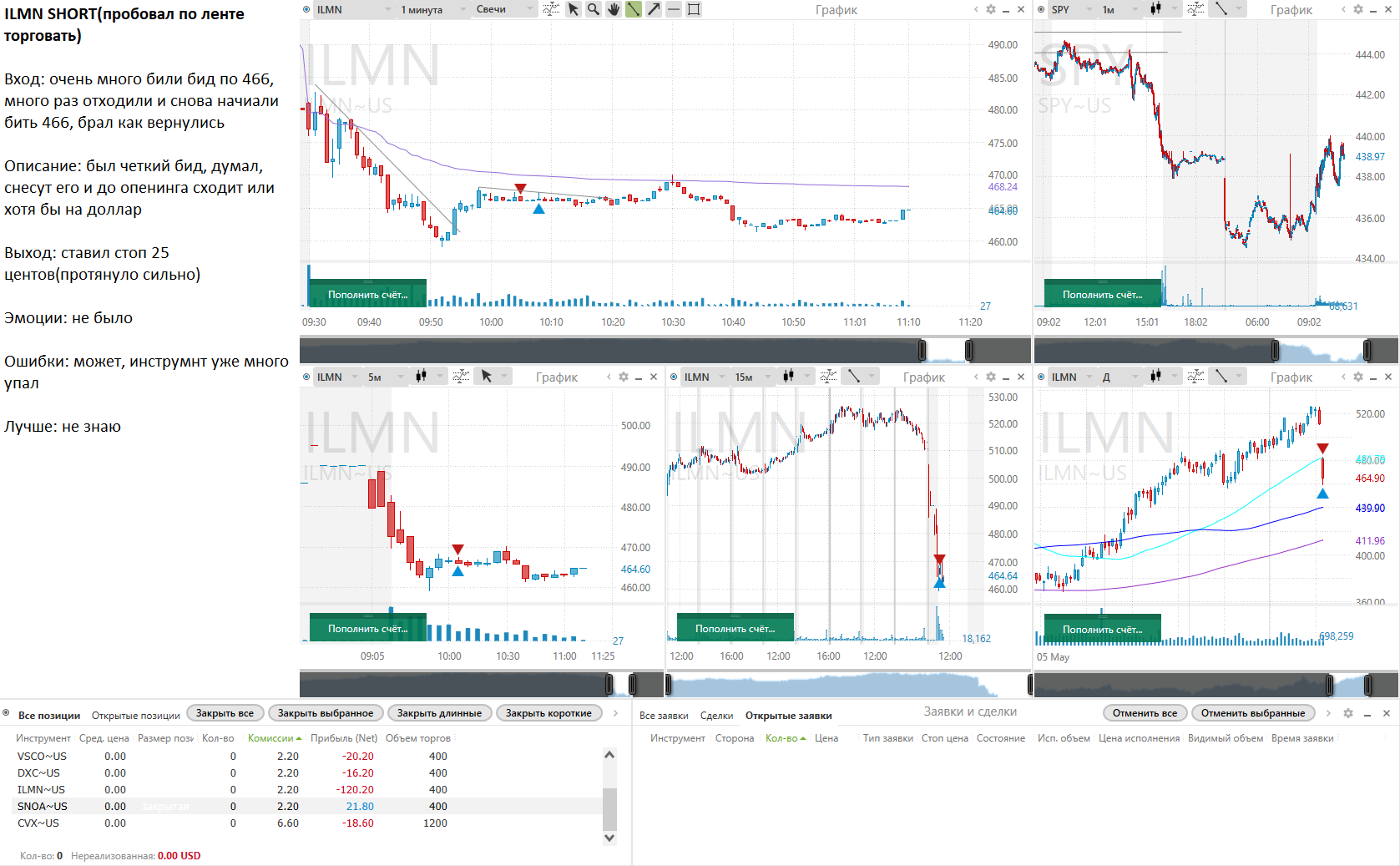Open indicators on ILMN 5m chart

461,377
